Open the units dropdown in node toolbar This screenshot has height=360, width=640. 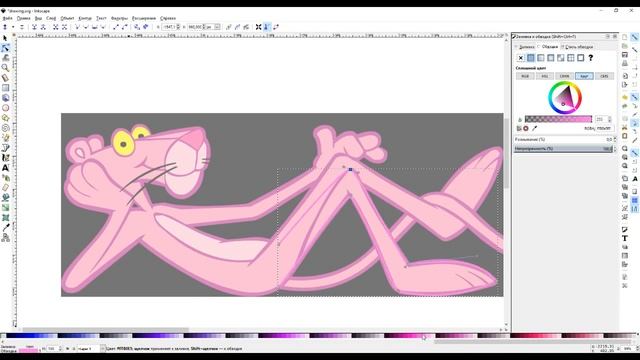217,27
